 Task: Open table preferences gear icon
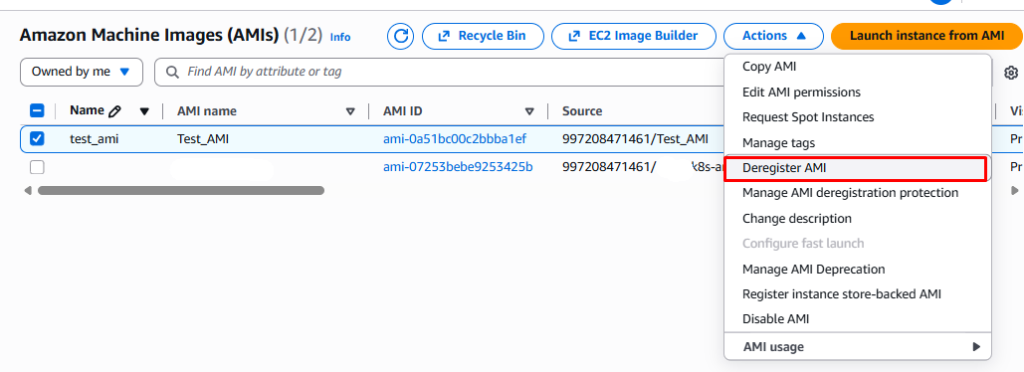pos(1012,72)
